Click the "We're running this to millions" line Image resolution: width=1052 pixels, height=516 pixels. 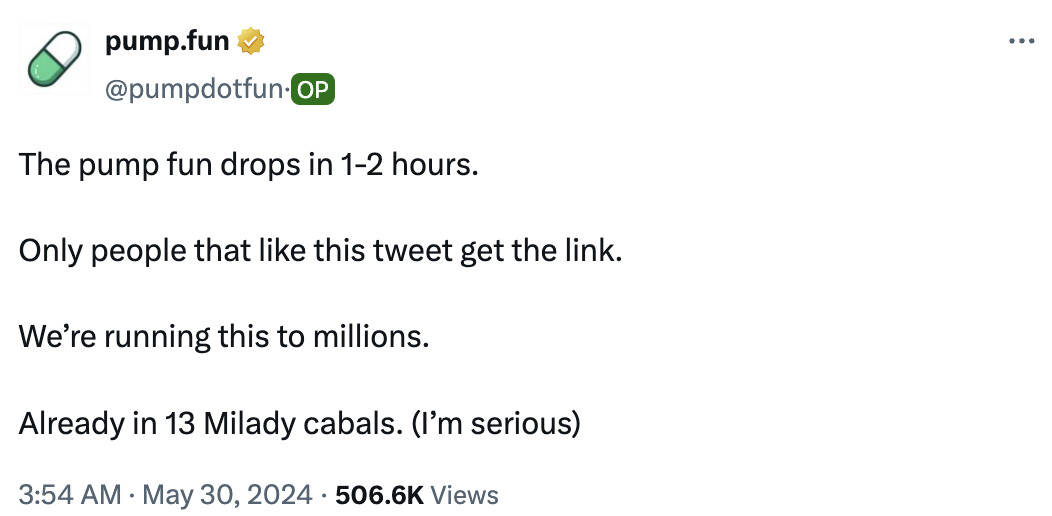point(224,336)
